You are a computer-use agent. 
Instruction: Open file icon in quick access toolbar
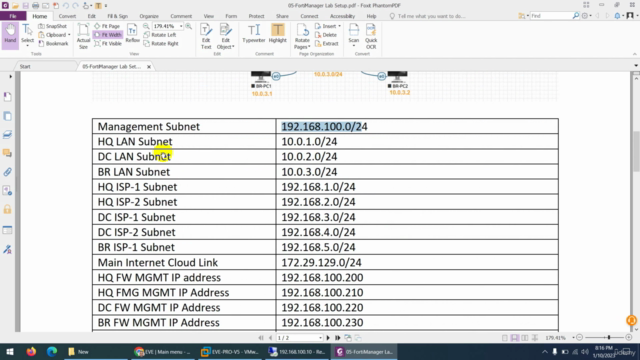tap(15, 6)
